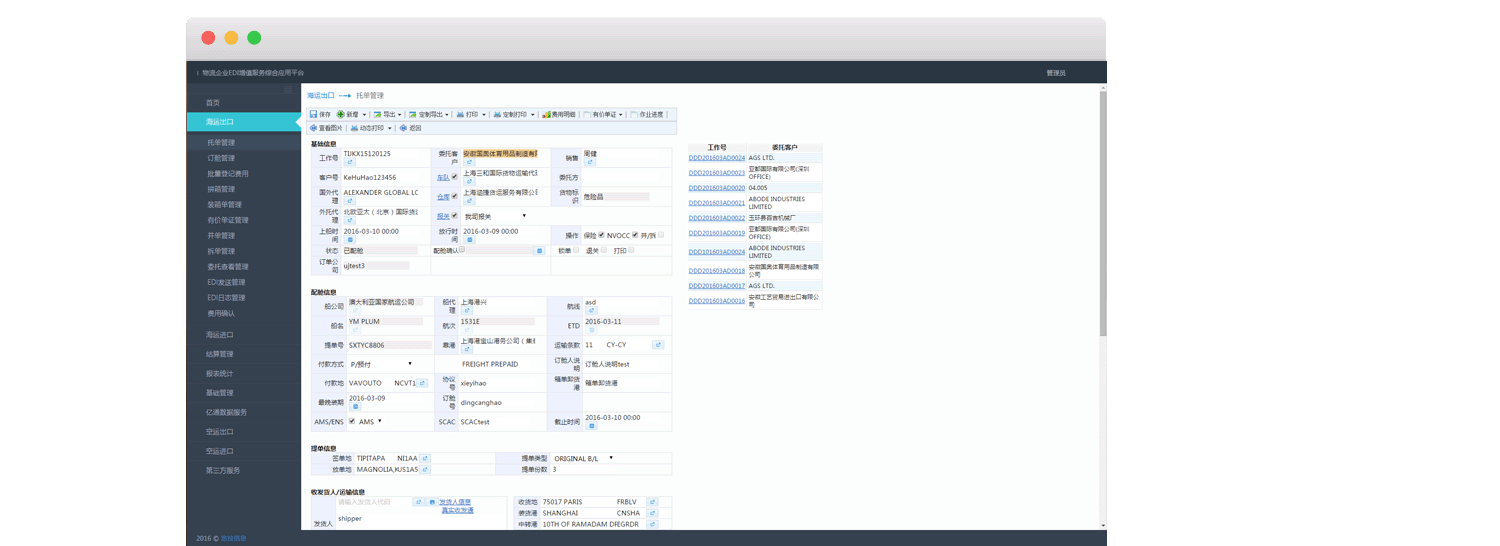Click the 作业进度 toolbar button
The height and width of the screenshot is (546, 1500).
(x=647, y=115)
